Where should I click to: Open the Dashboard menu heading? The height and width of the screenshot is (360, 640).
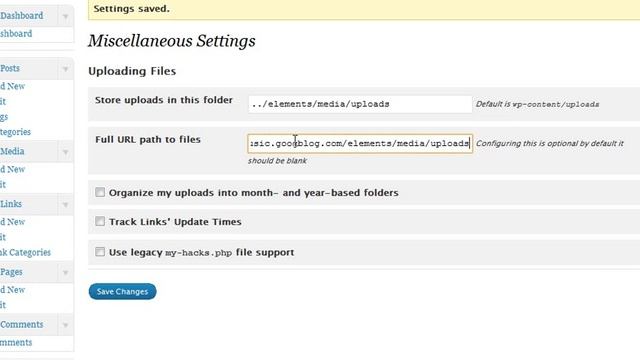point(22,16)
